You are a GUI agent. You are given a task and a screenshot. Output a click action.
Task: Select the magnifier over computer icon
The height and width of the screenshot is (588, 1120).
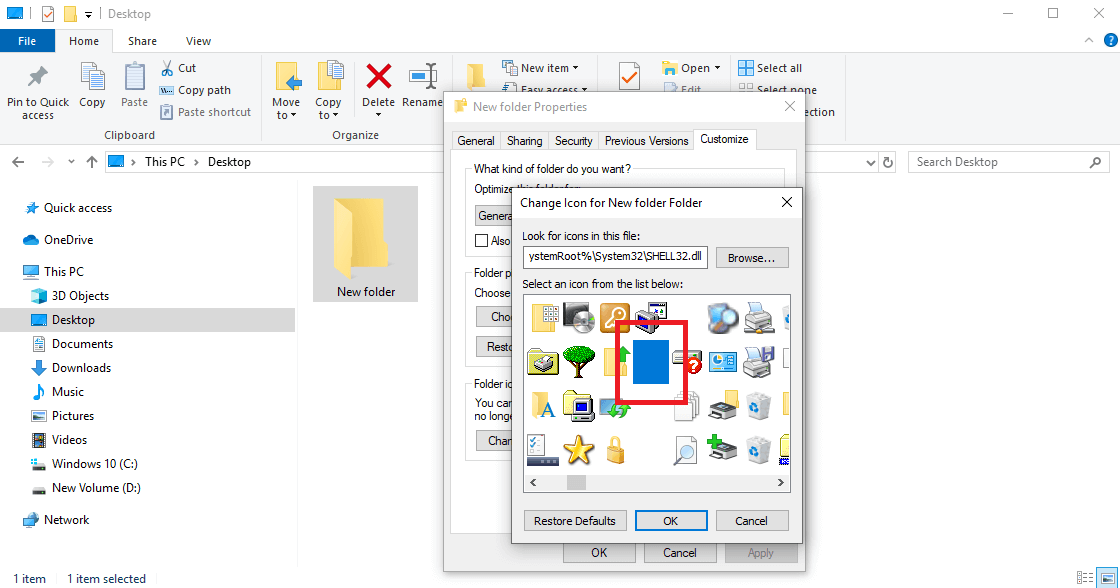[x=722, y=317]
